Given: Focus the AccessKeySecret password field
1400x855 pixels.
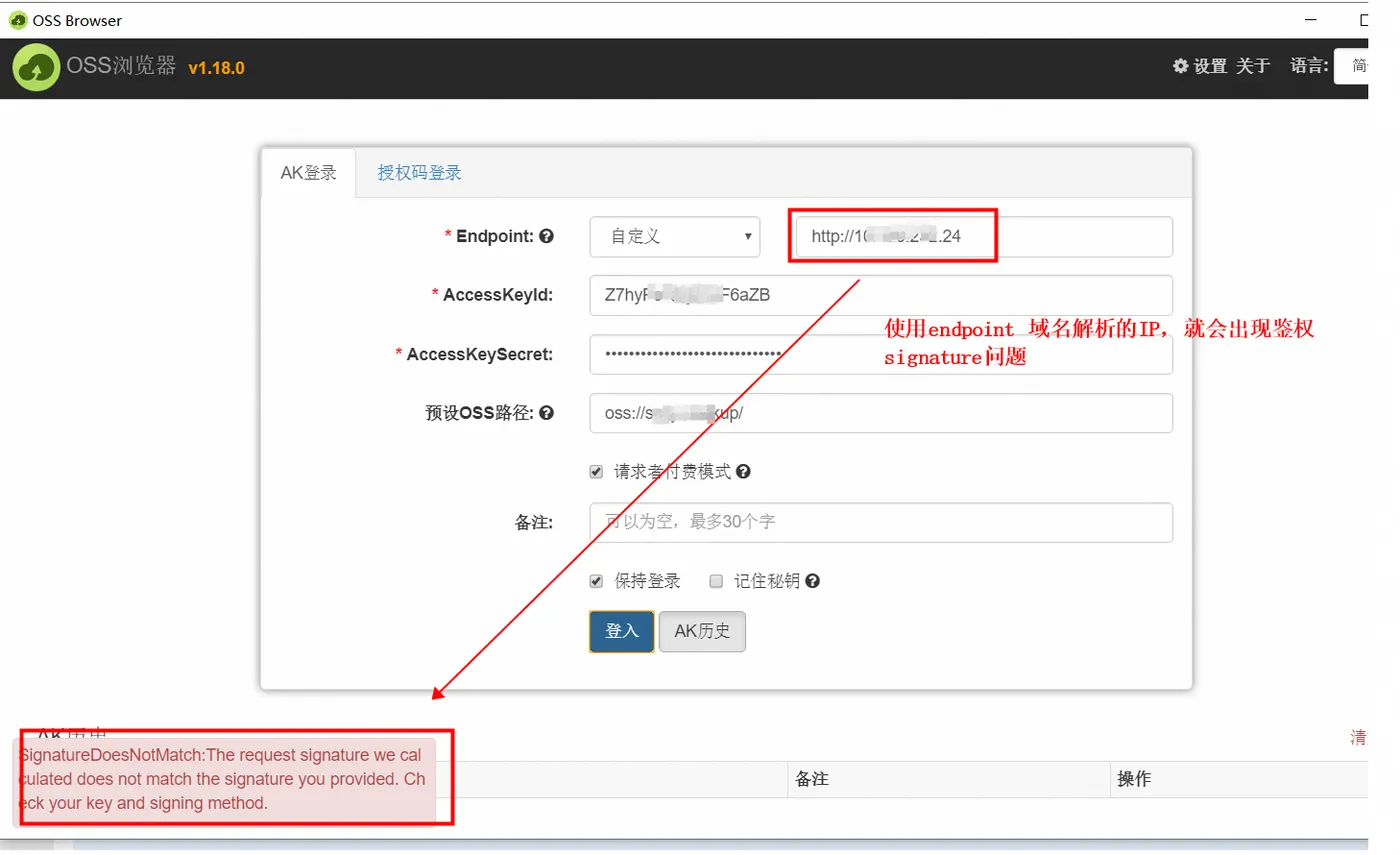Looking at the screenshot, I should (881, 354).
